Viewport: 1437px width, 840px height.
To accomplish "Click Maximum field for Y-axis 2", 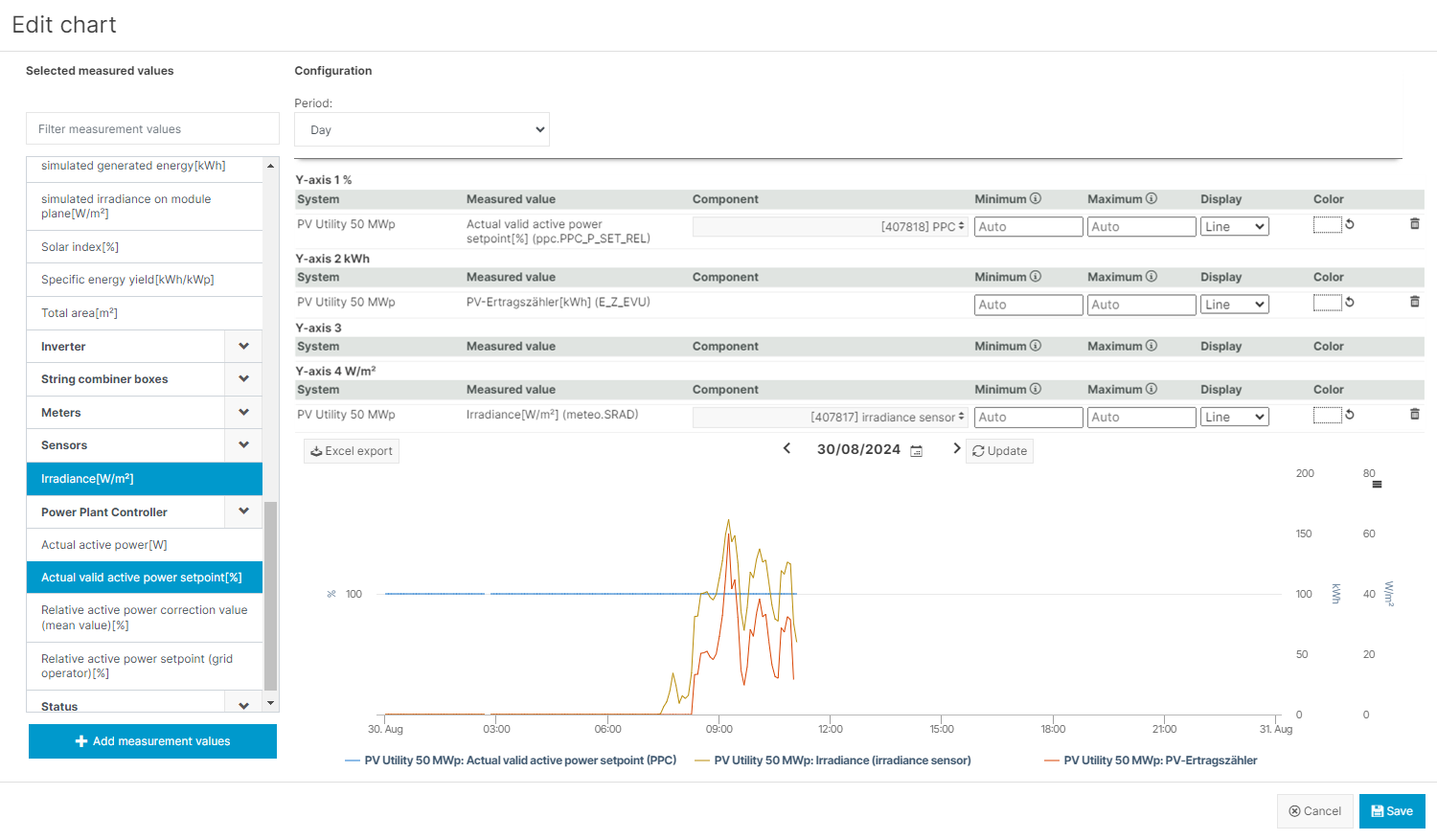I will [x=1142, y=305].
